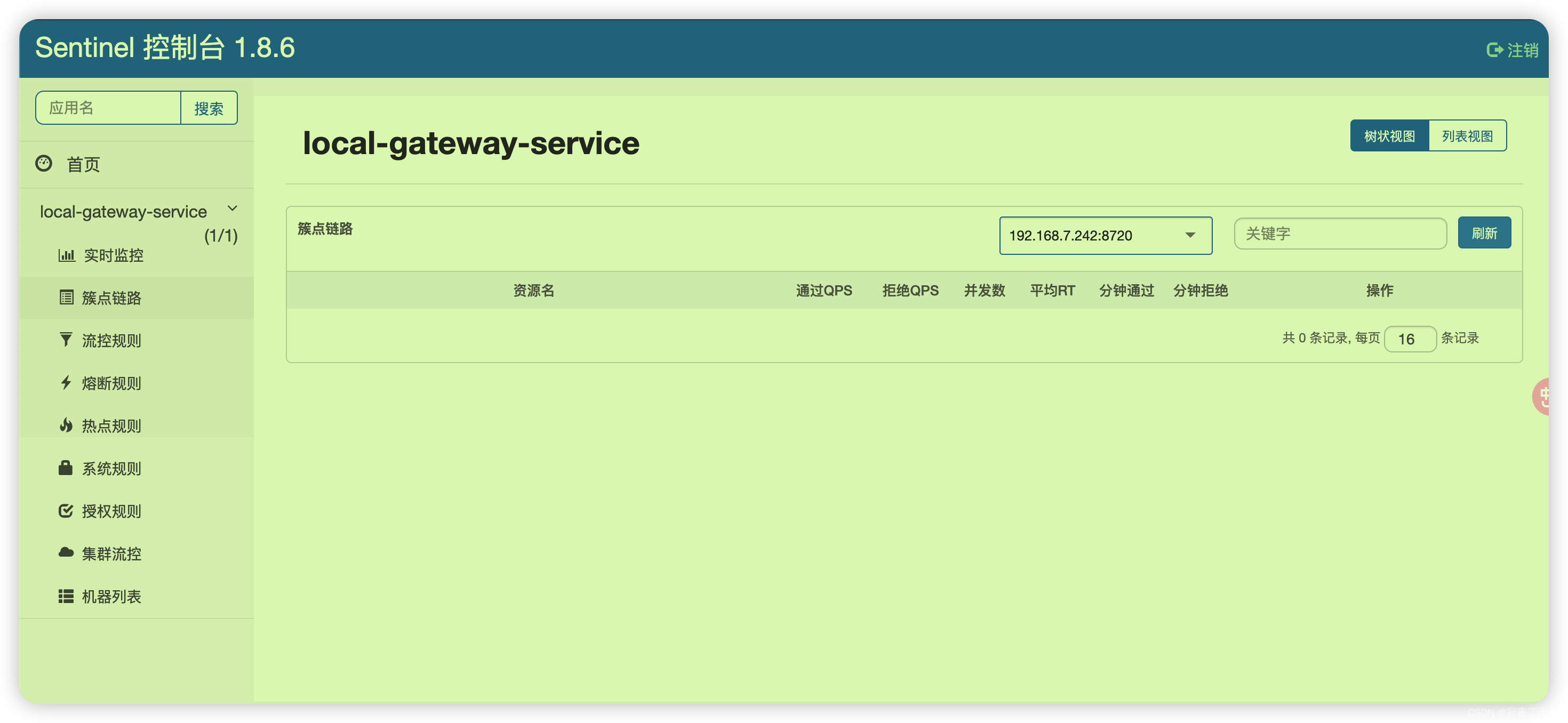This screenshot has height=723, width=1568.
Task: Switch to 树状视图 (tree view) mode
Action: 1393,135
